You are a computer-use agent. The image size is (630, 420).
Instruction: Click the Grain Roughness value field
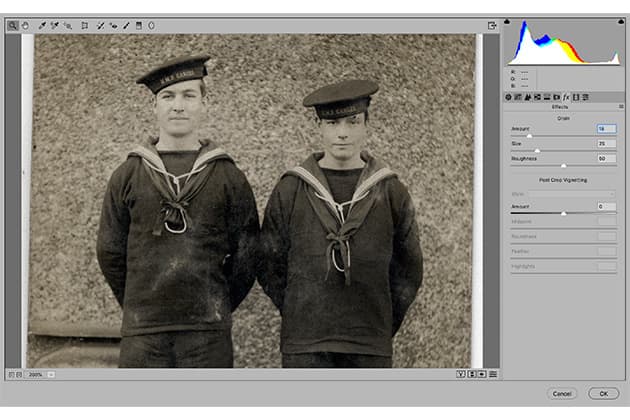pyautogui.click(x=606, y=158)
